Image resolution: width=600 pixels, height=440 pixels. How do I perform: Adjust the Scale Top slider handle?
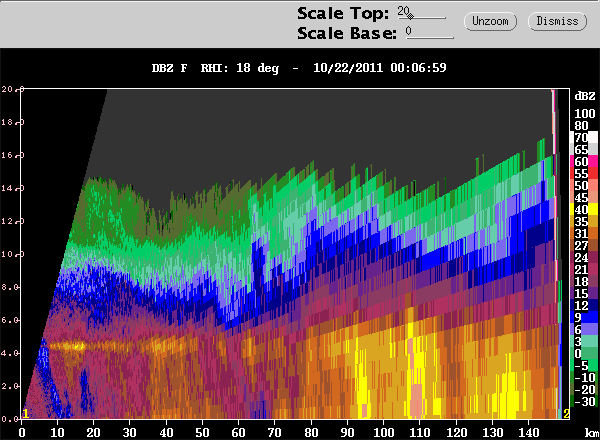[x=410, y=16]
